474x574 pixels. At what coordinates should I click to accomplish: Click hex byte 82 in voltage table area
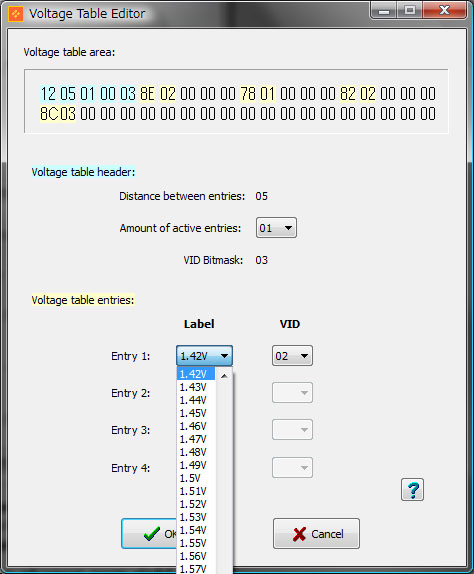tap(348, 94)
